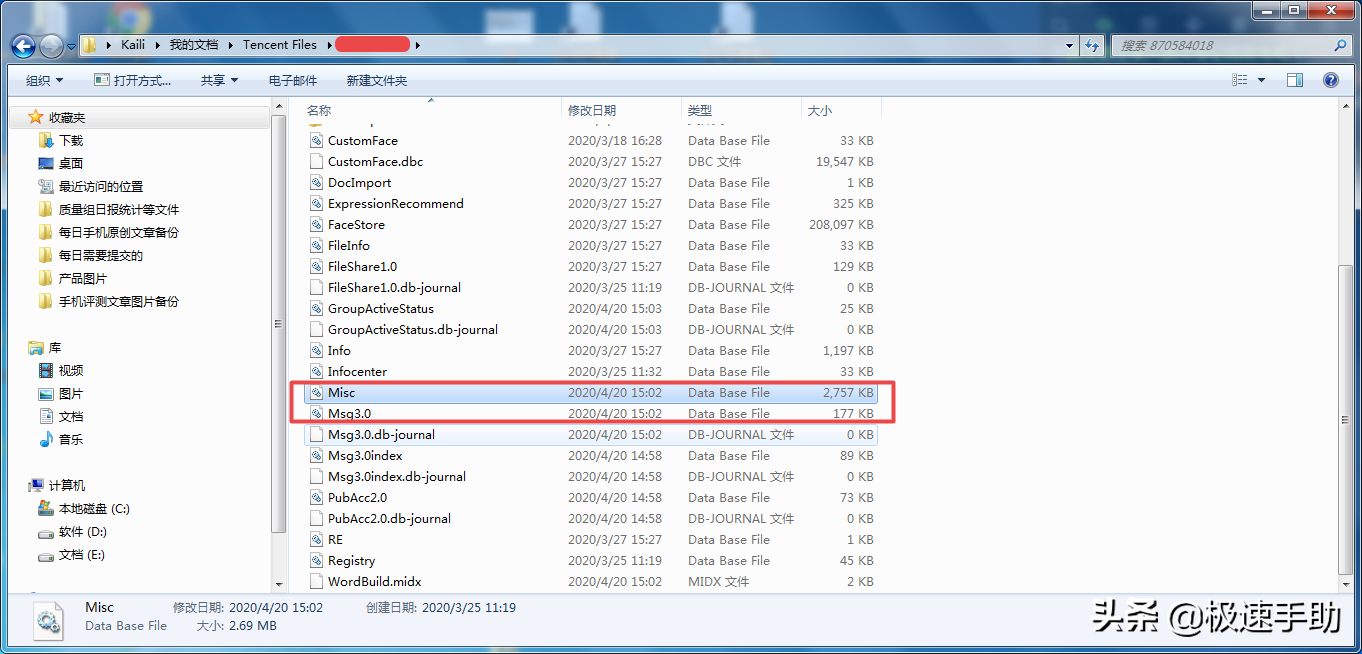This screenshot has width=1362, height=654.
Task: Open address bar history dropdown arrow
Action: click(x=1070, y=45)
